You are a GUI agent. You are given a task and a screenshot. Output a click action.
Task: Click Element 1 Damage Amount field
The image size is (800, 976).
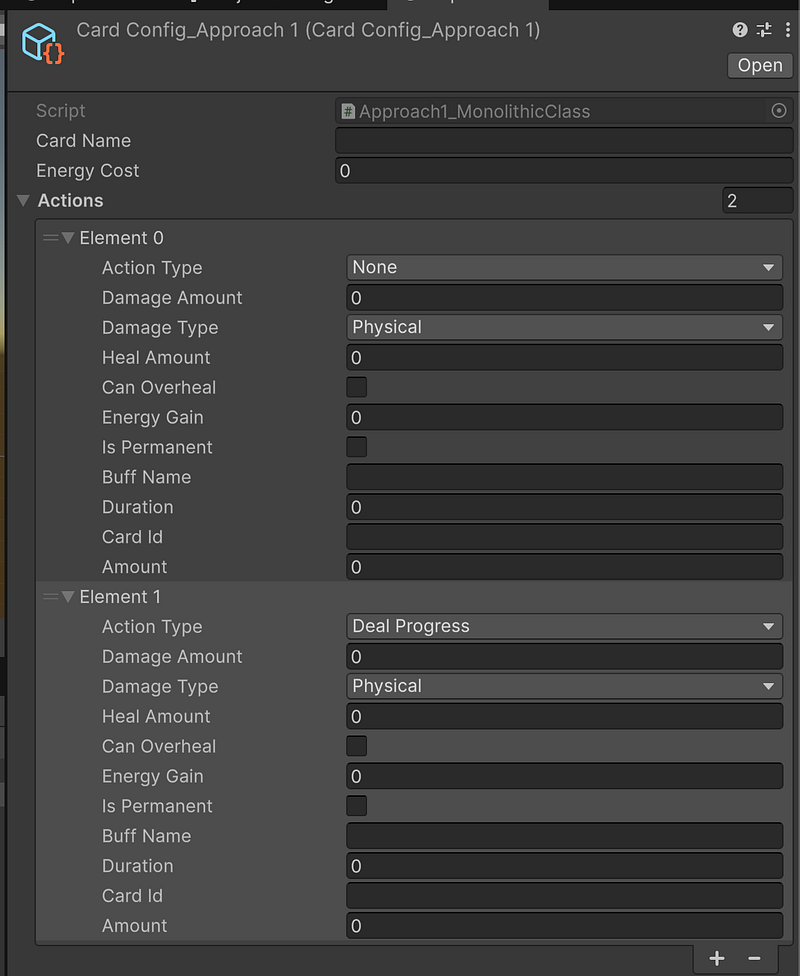pos(564,656)
